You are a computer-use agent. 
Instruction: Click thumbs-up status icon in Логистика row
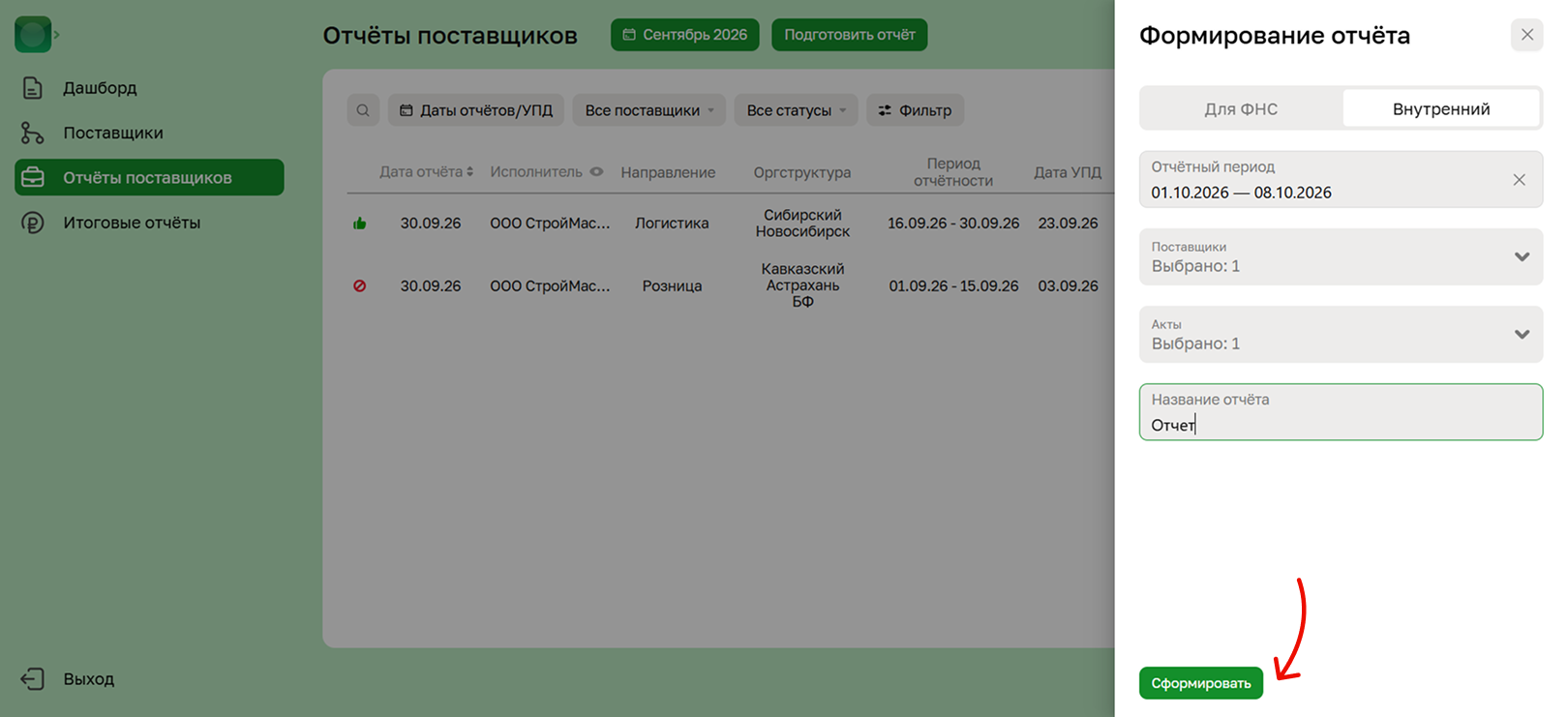[360, 224]
